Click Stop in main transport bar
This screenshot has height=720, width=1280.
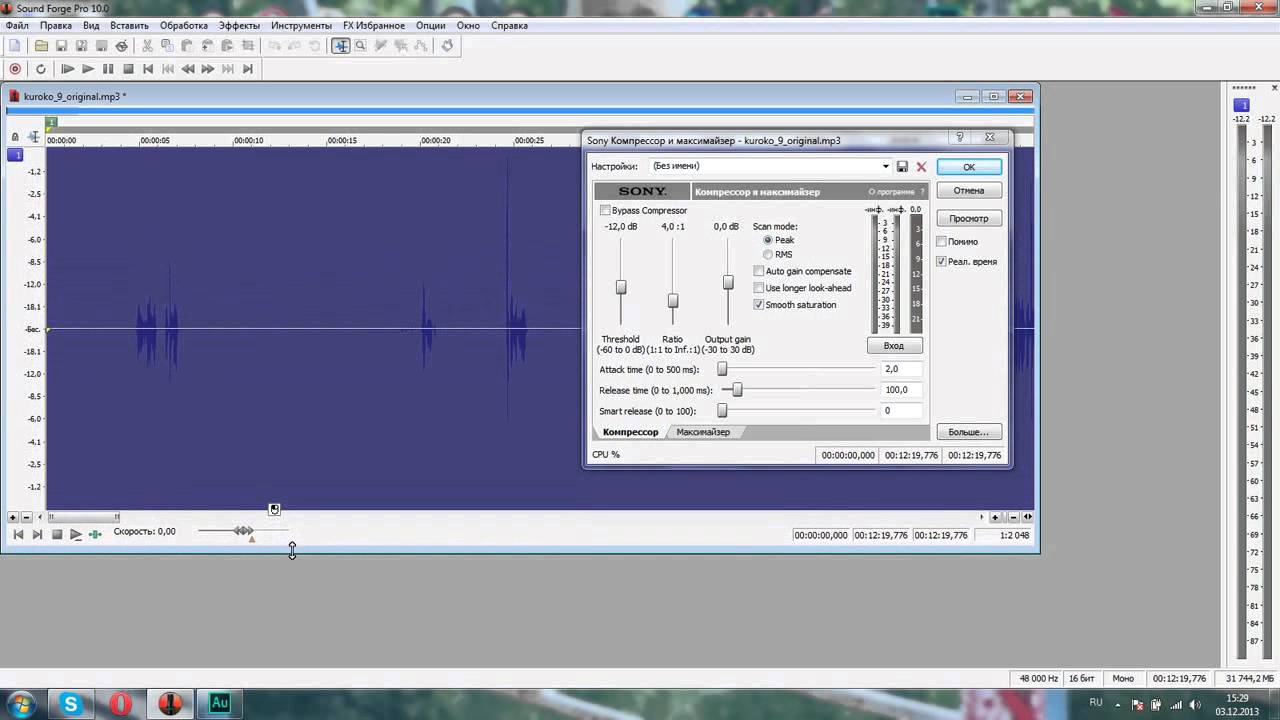tap(128, 69)
